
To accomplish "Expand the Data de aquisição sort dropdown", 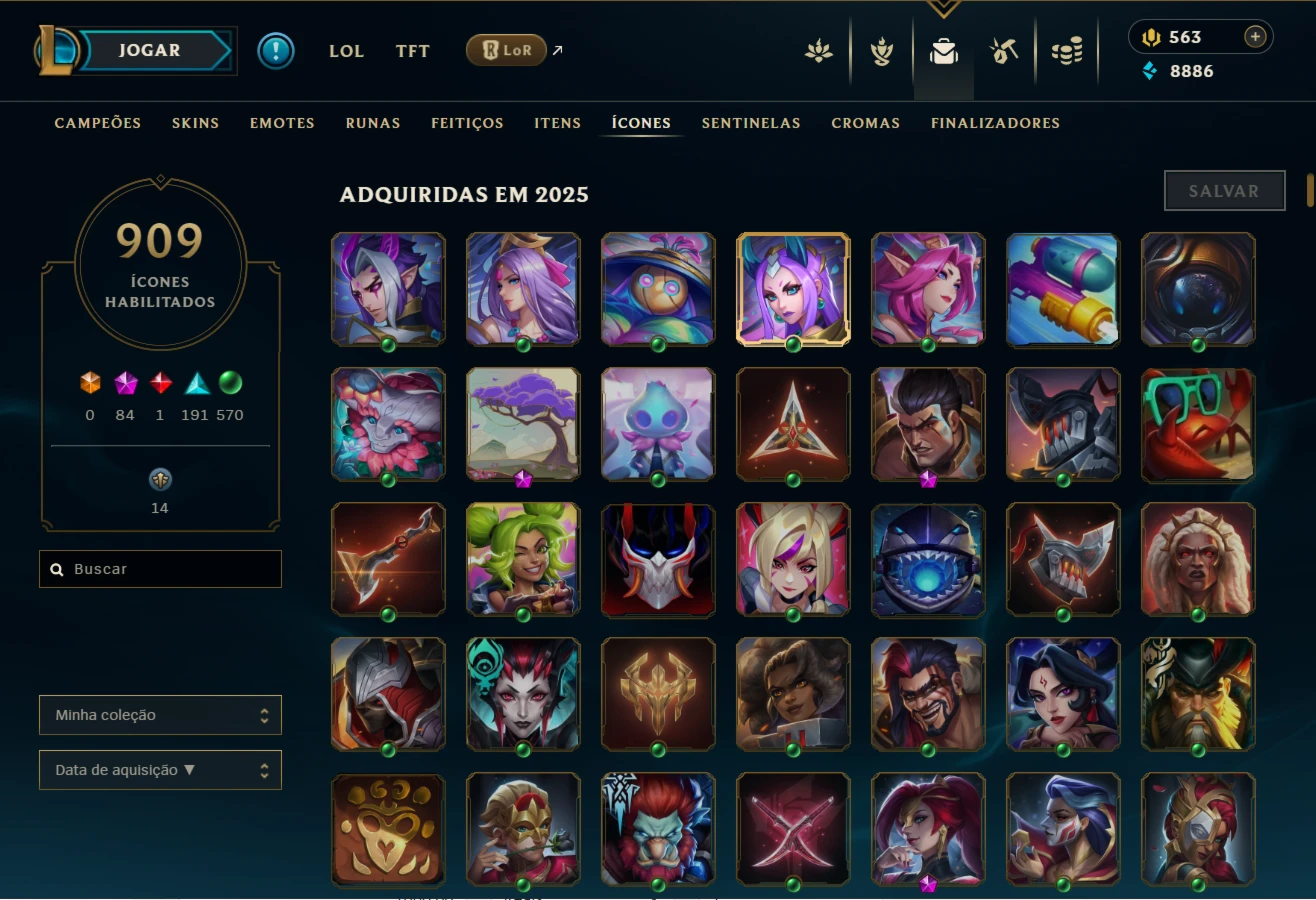I will [160, 770].
